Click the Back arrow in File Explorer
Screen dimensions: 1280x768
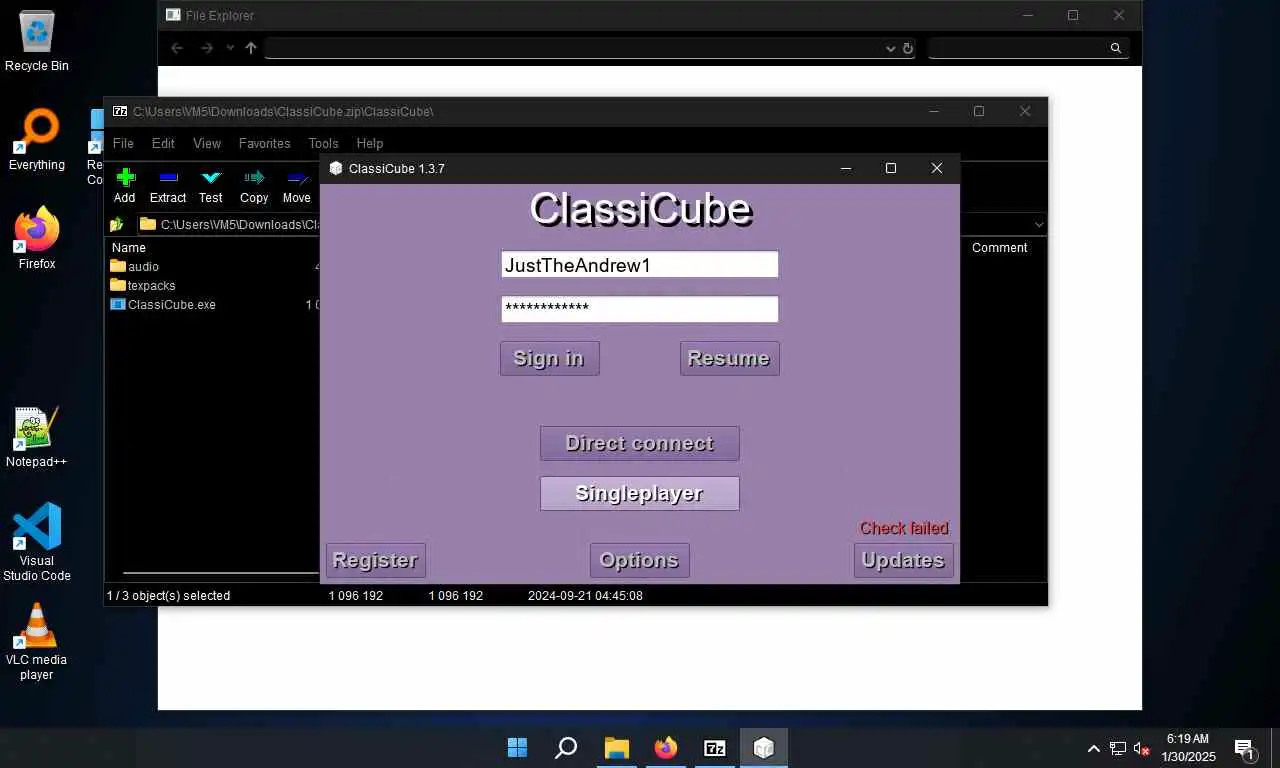coord(177,48)
